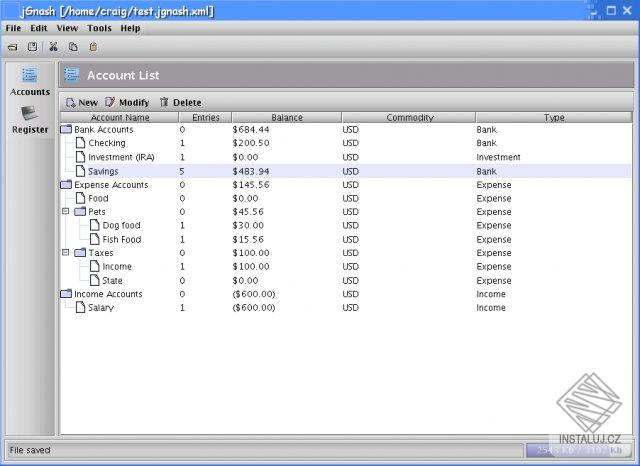The height and width of the screenshot is (466, 640).
Task: Click the Modify account button
Action: (x=127, y=102)
